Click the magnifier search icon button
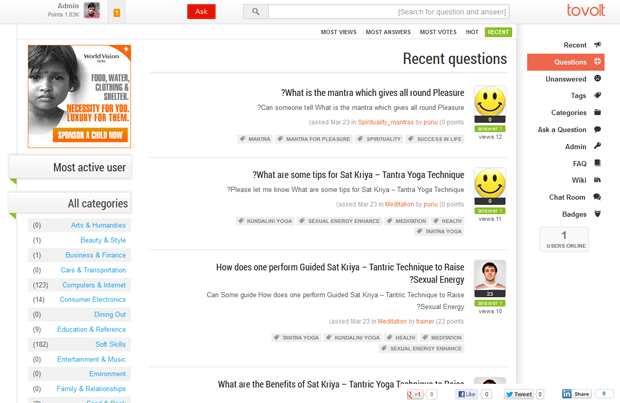 [x=256, y=12]
